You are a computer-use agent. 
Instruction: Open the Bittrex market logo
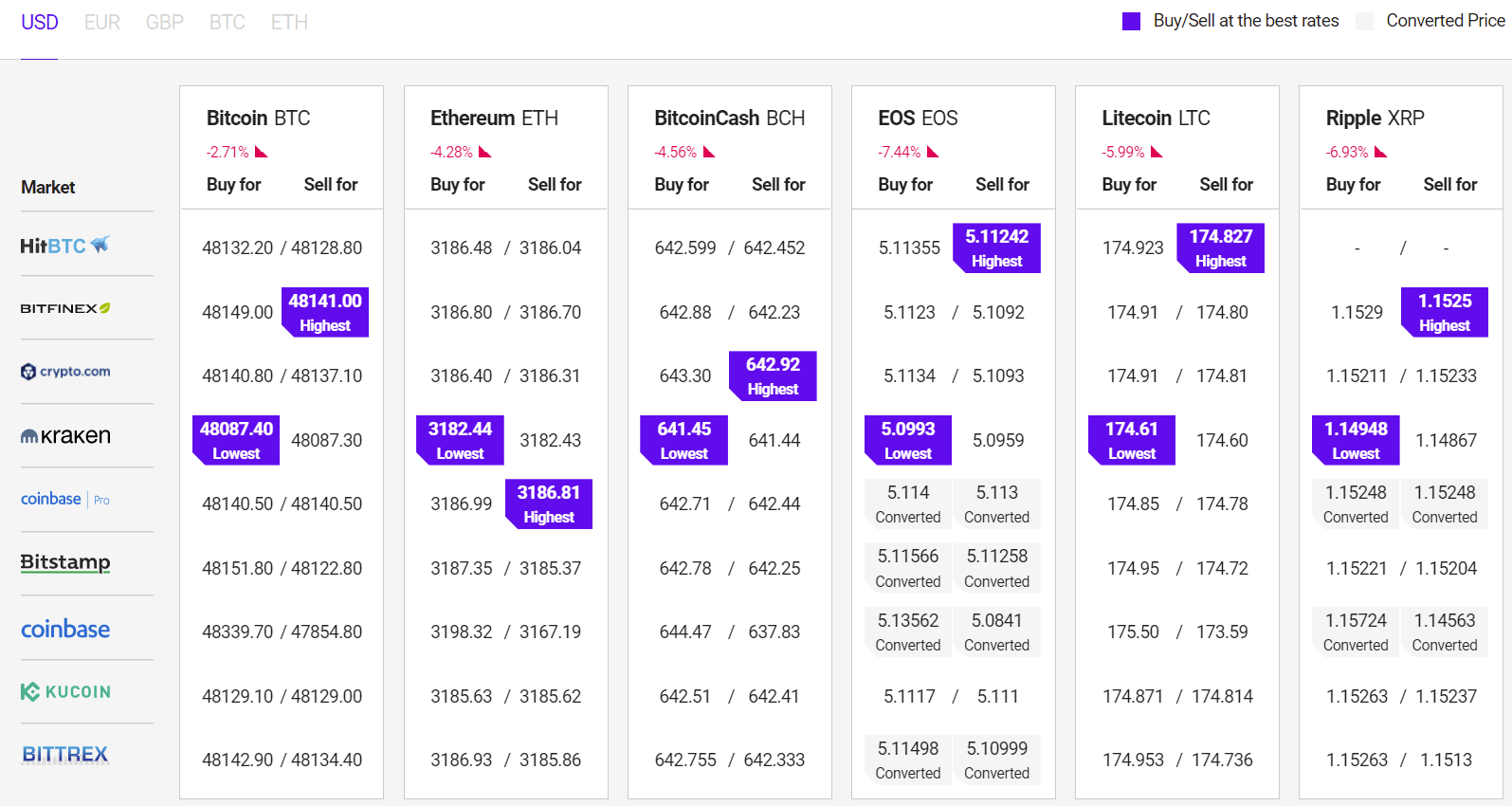65,755
